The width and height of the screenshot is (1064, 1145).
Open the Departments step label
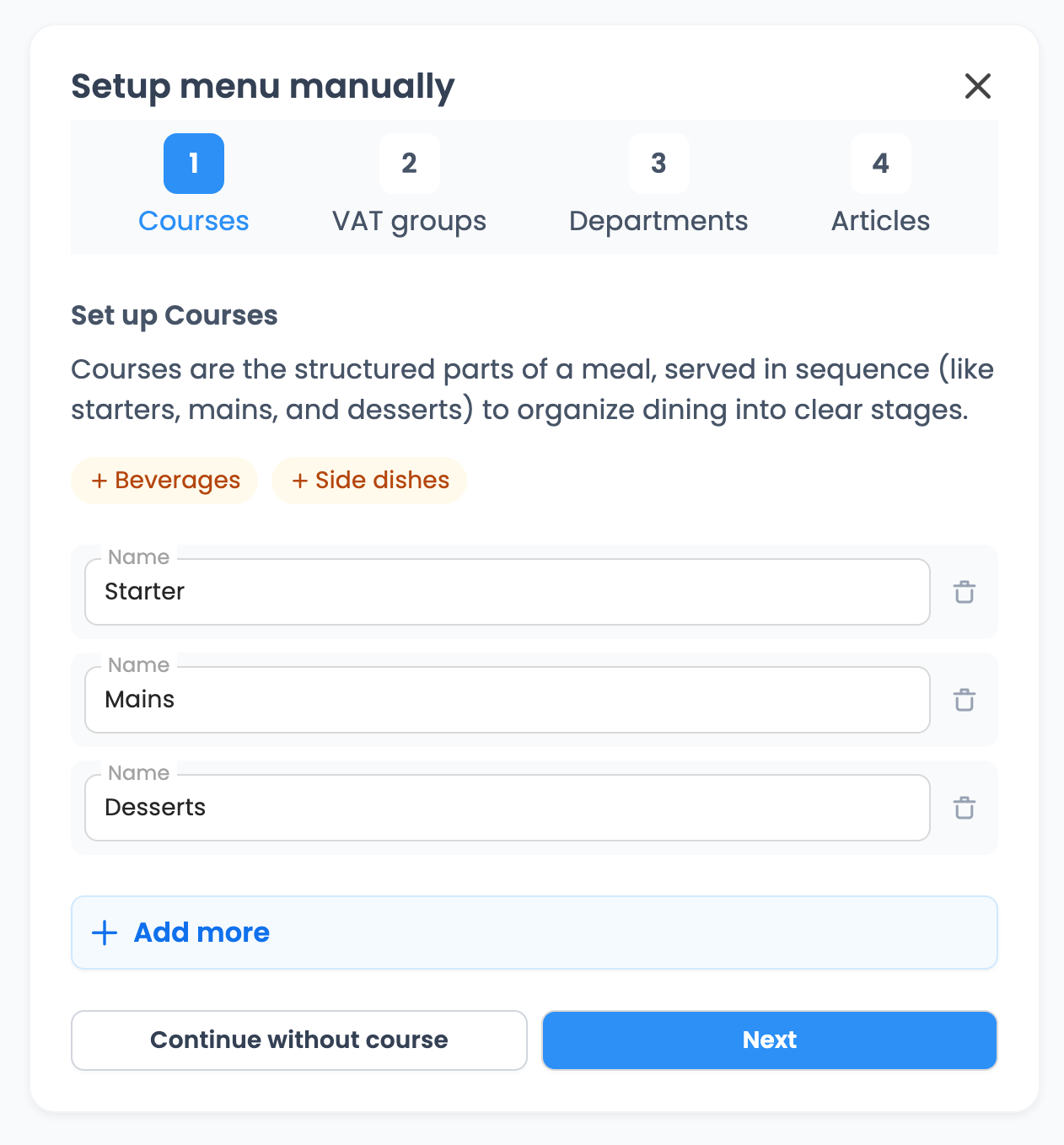point(658,221)
